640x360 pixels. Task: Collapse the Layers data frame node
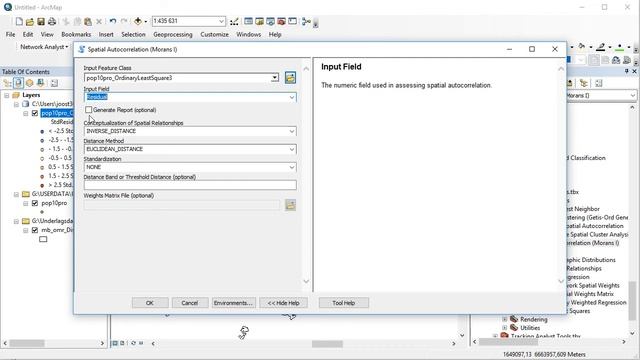(7, 95)
